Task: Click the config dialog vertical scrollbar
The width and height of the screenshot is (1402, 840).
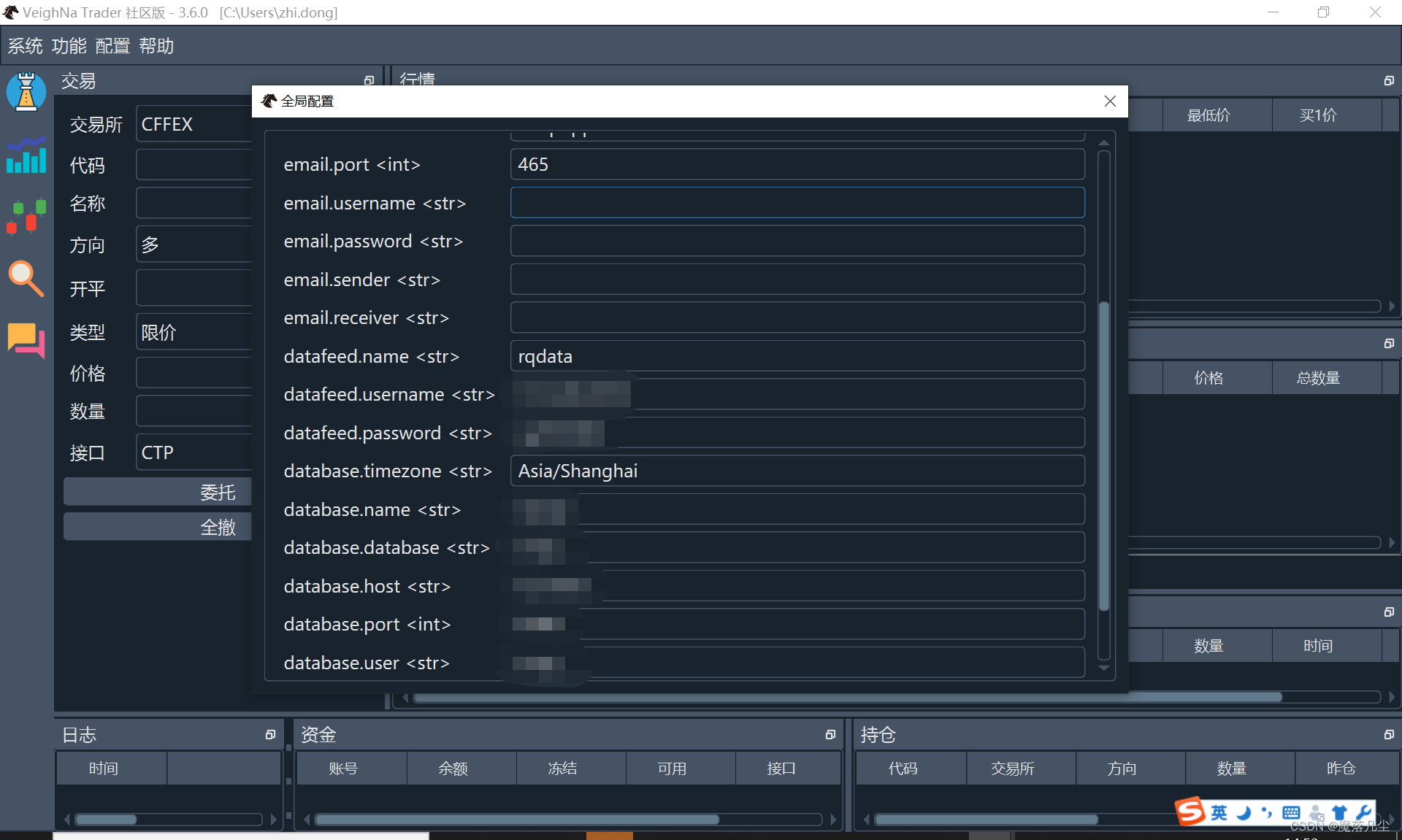Action: point(1104,452)
